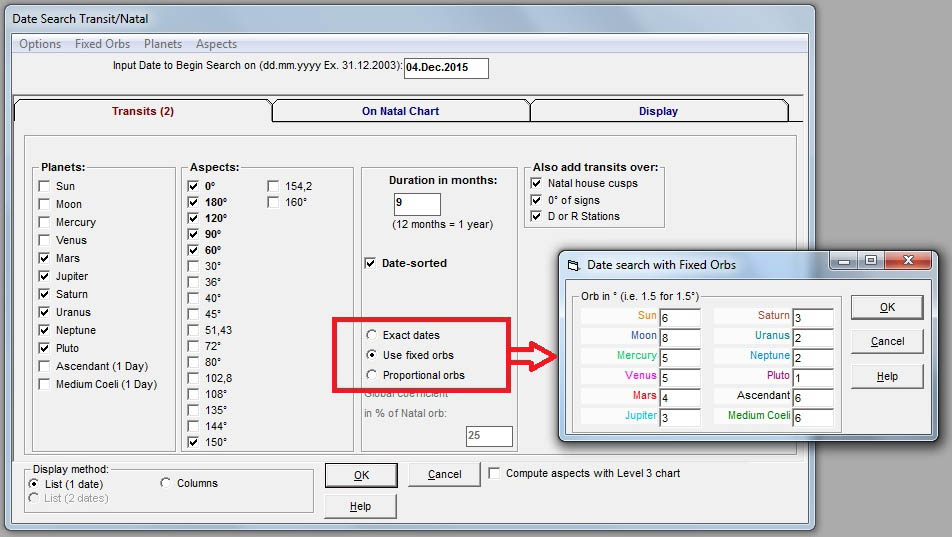Select the Exact dates radio button
Image resolution: width=952 pixels, height=537 pixels.
372,335
